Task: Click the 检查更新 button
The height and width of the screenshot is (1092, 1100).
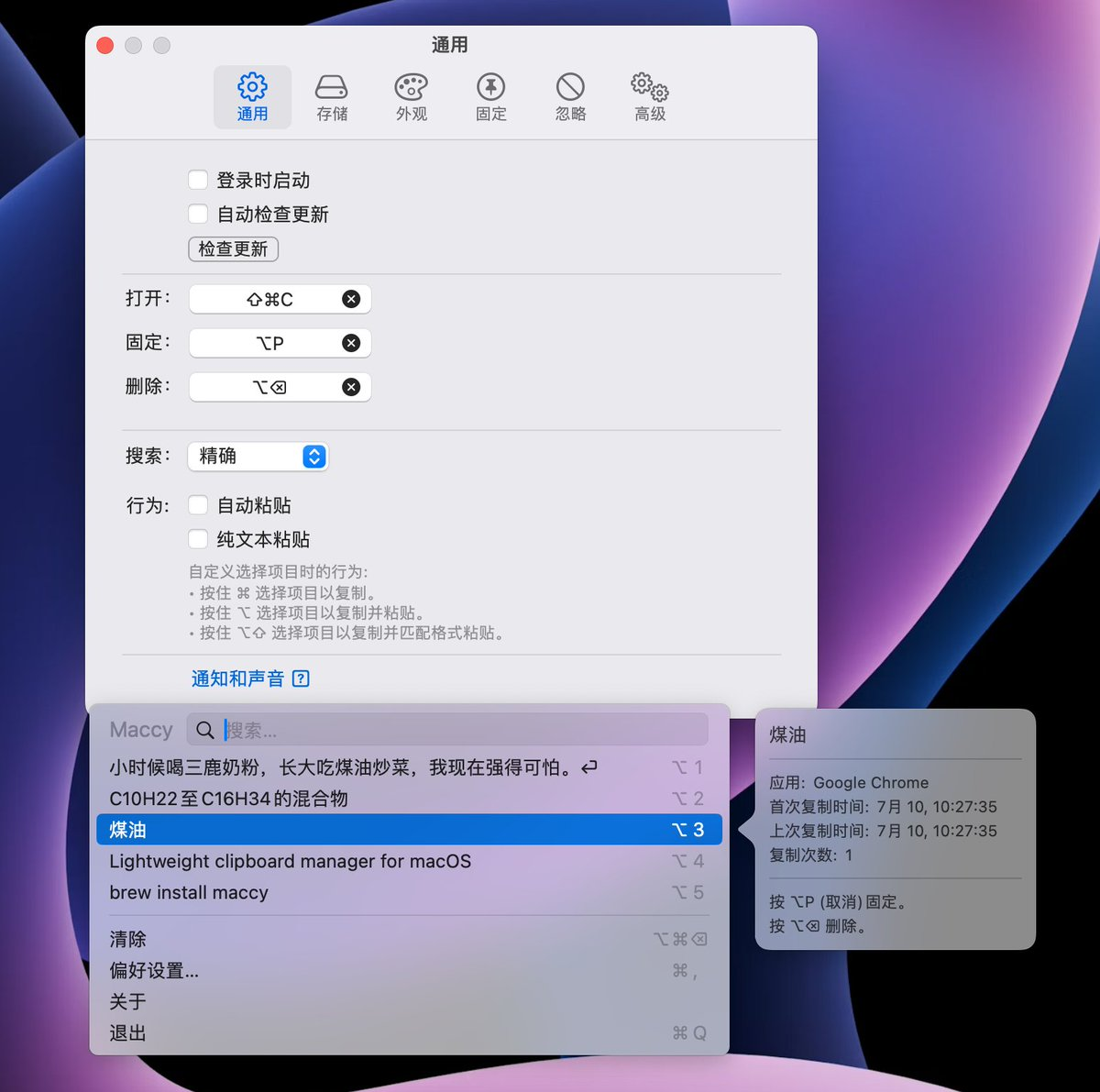Action: 233,248
